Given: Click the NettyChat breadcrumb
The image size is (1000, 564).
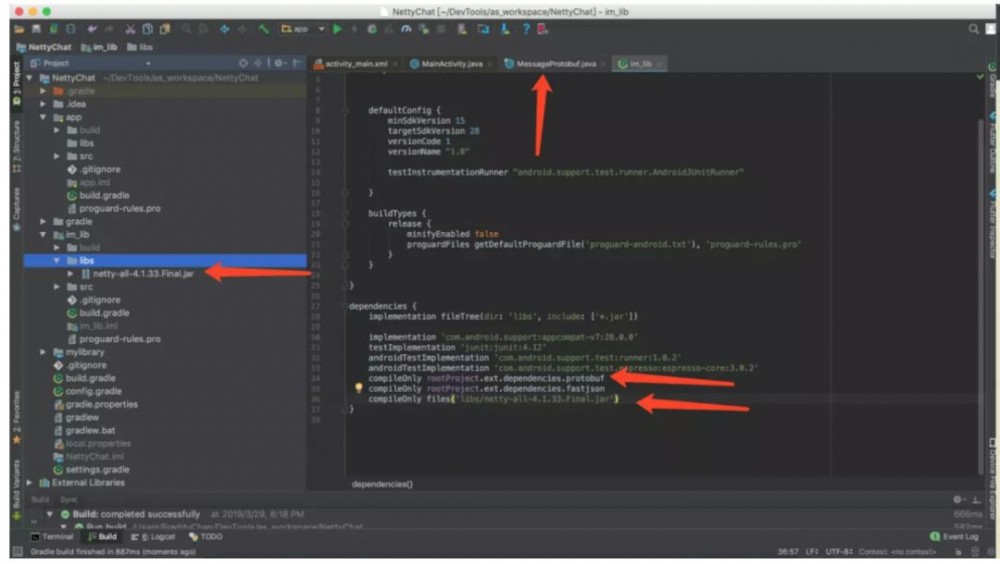Looking at the screenshot, I should (43, 47).
